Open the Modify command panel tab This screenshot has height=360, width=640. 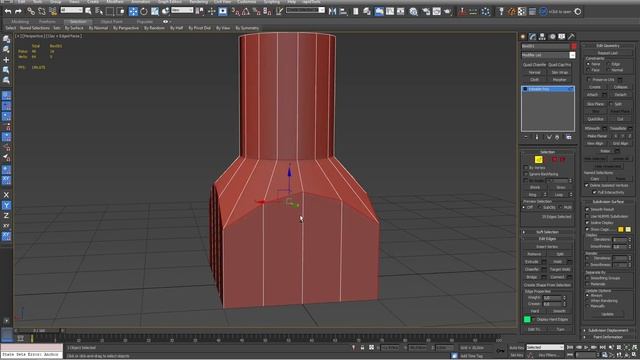pos(533,37)
